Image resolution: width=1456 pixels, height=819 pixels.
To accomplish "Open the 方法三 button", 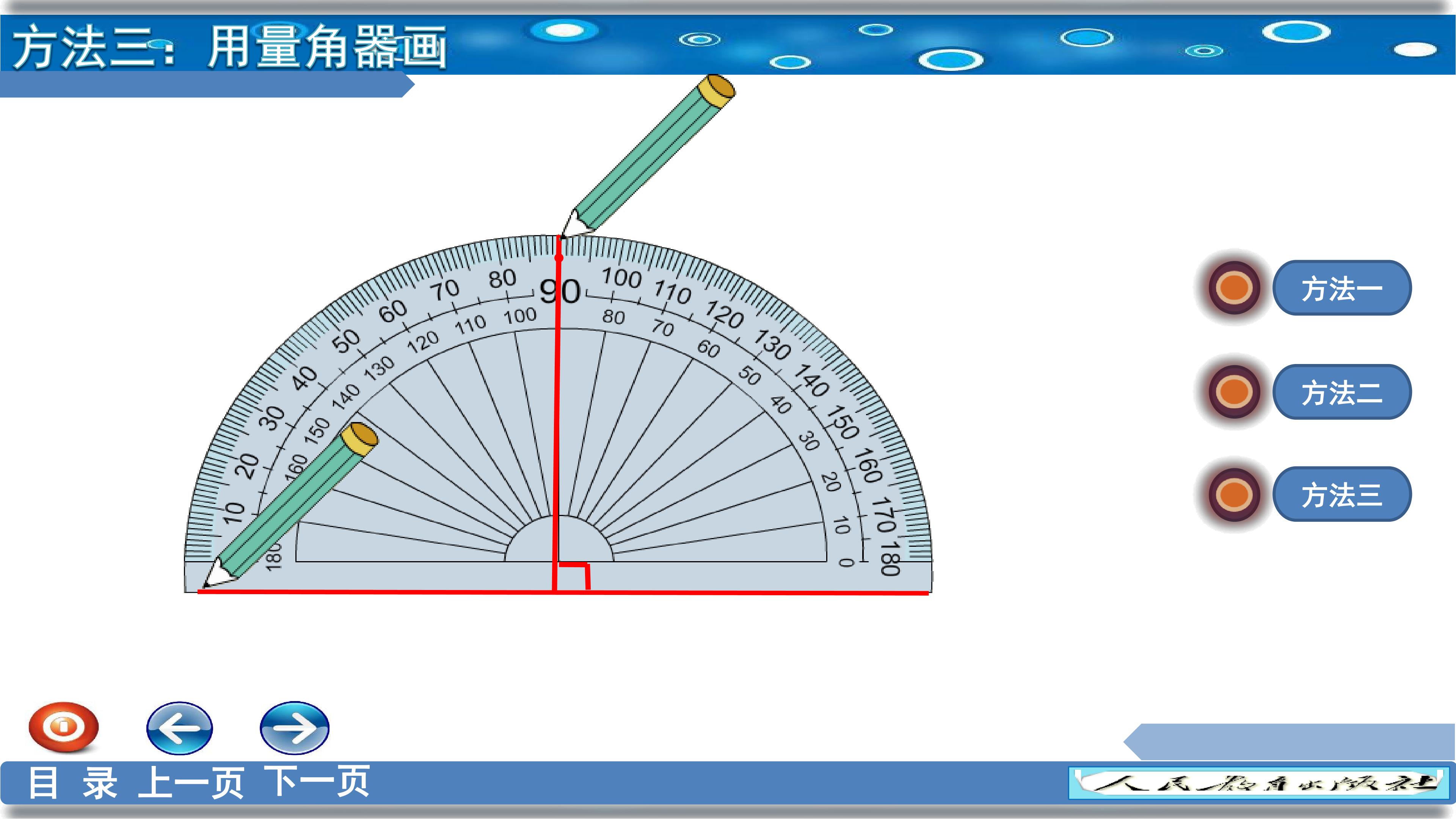I will coord(1342,494).
